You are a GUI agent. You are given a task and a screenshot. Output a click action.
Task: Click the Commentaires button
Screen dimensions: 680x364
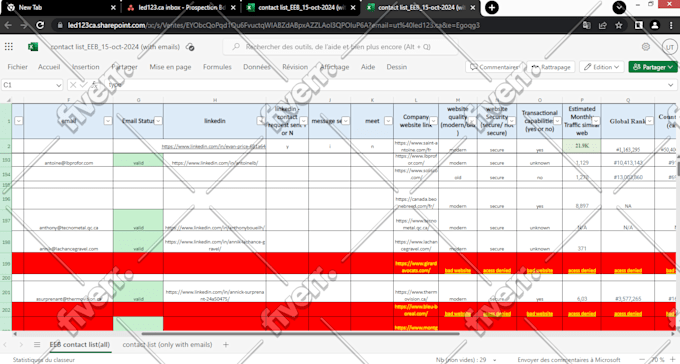[494, 67]
